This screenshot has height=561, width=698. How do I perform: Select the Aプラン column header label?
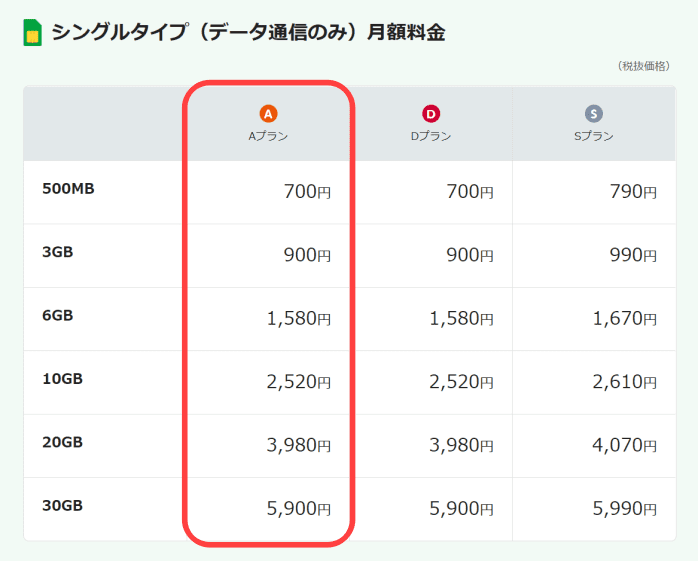(268, 136)
